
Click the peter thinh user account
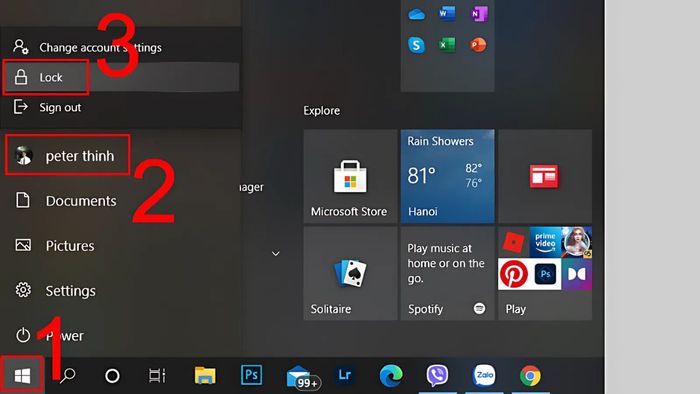[67, 155]
